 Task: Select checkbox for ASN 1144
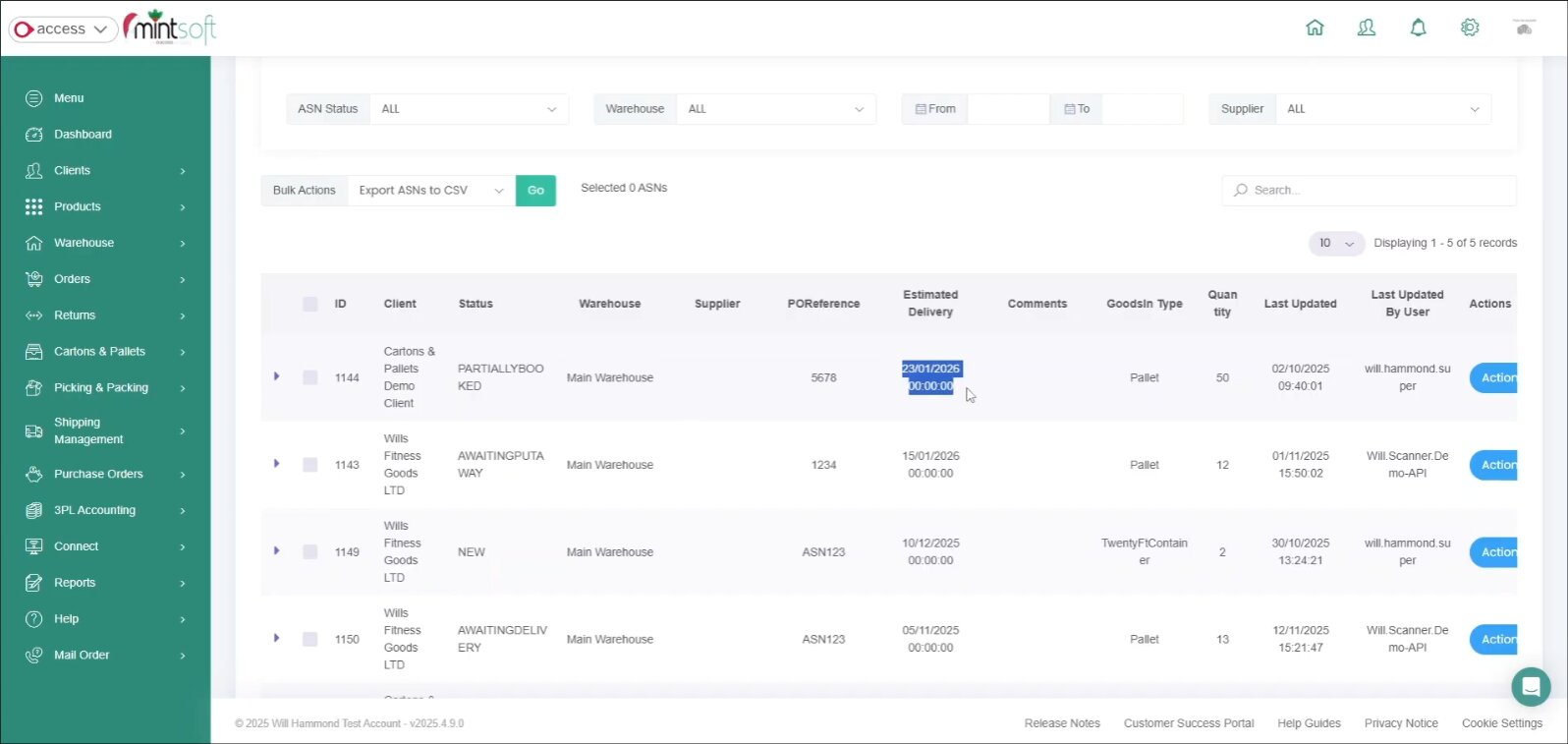pos(310,377)
